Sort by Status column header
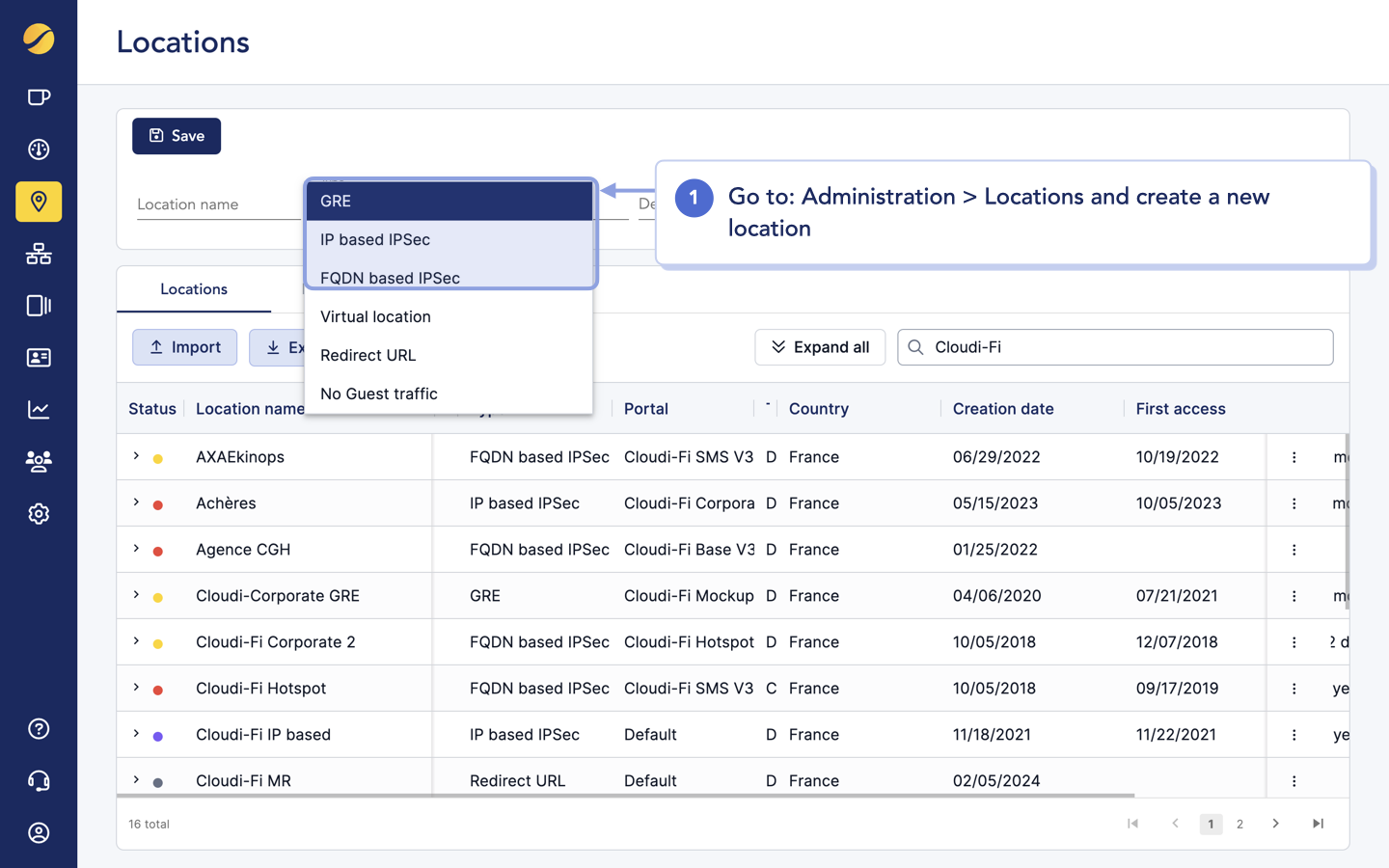This screenshot has width=1389, height=868. point(152,409)
